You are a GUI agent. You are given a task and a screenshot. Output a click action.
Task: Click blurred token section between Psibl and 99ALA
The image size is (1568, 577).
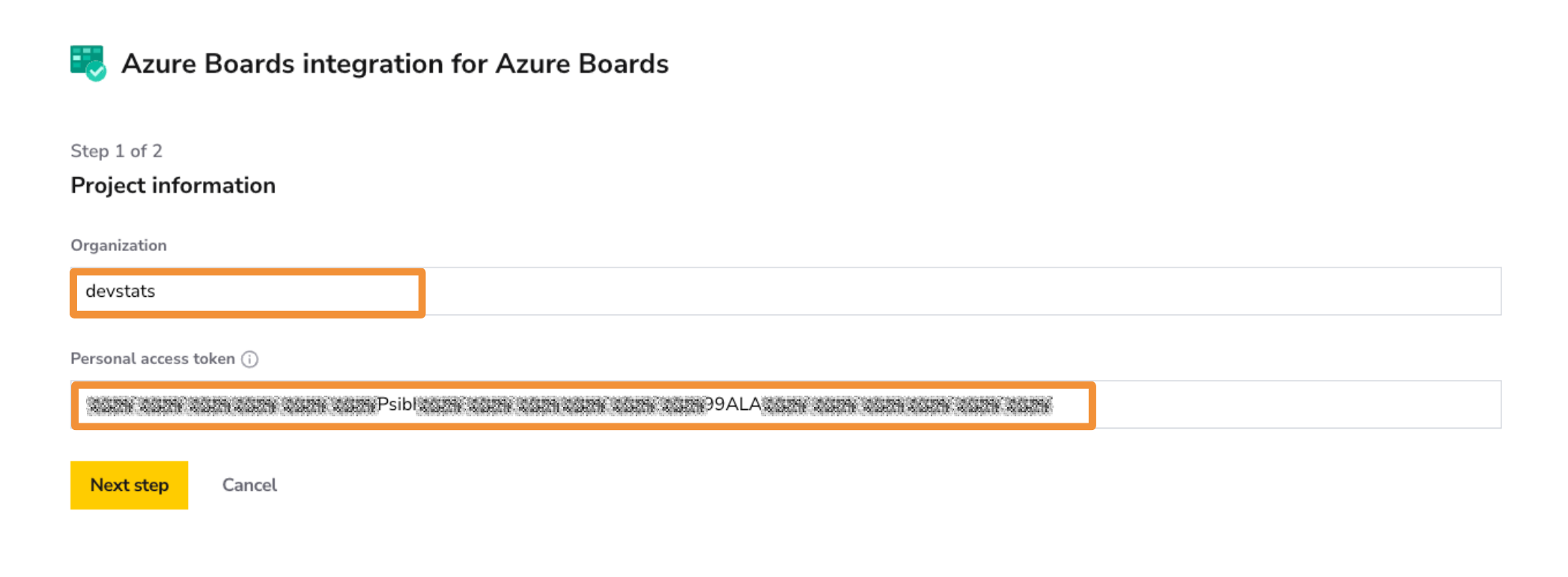[x=561, y=405]
